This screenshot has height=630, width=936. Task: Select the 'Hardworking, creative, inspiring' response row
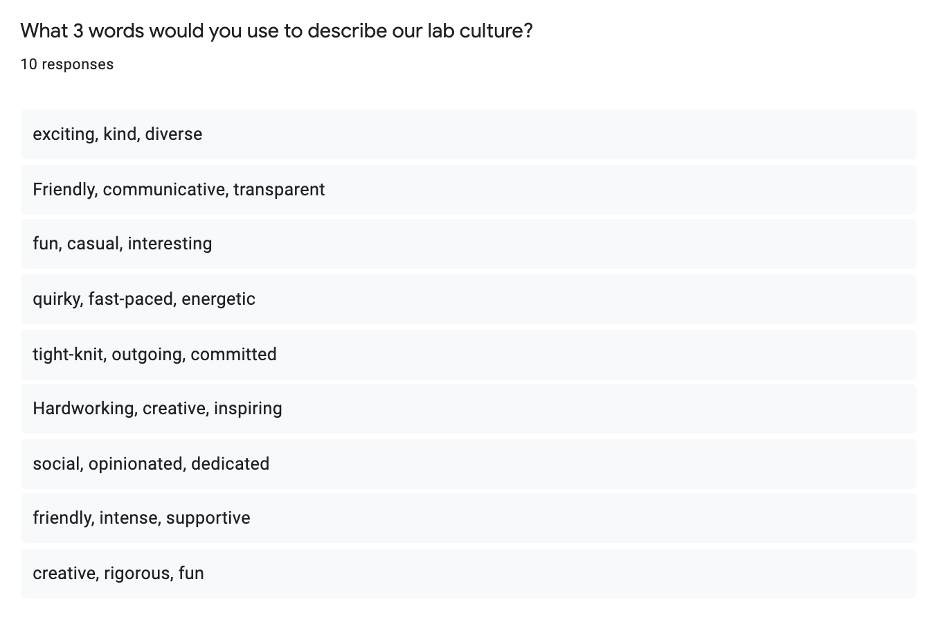pyautogui.click(x=468, y=408)
